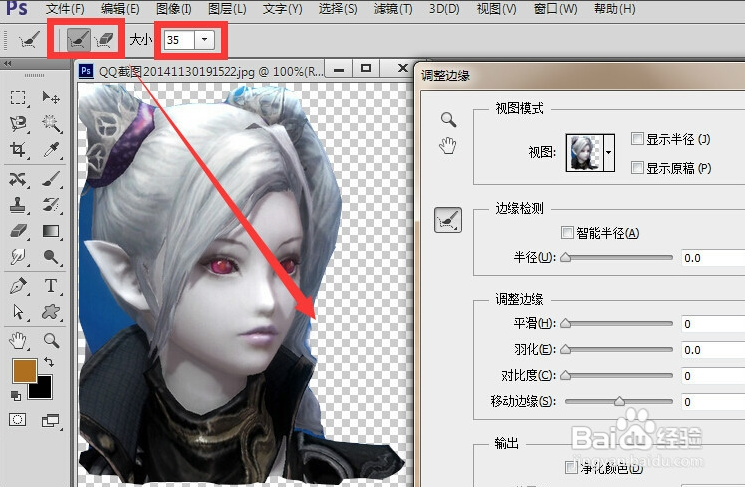Check the 智能半径 option
The image size is (745, 487).
(x=567, y=232)
